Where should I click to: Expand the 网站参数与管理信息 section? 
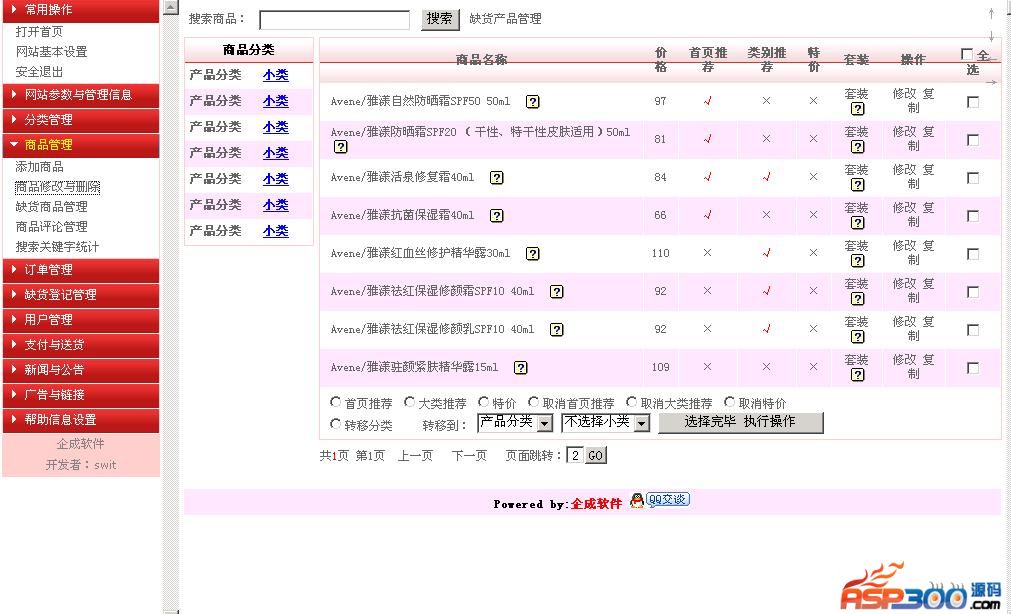coord(81,95)
